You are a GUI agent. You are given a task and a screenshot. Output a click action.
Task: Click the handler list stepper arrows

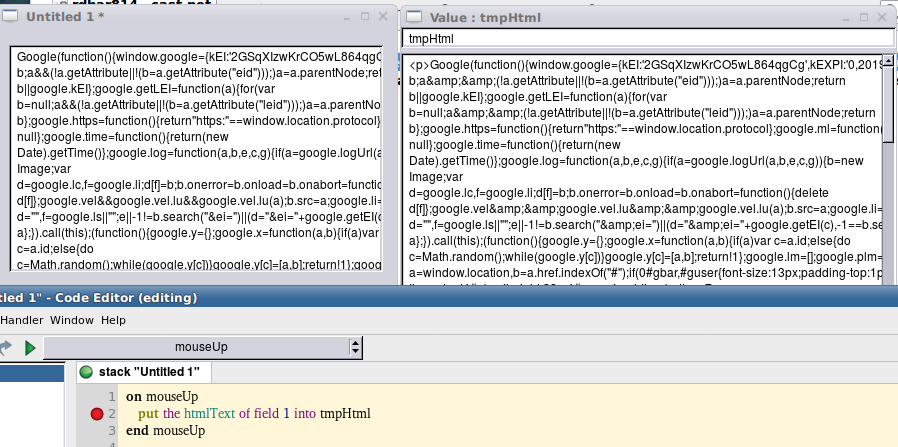(355, 347)
